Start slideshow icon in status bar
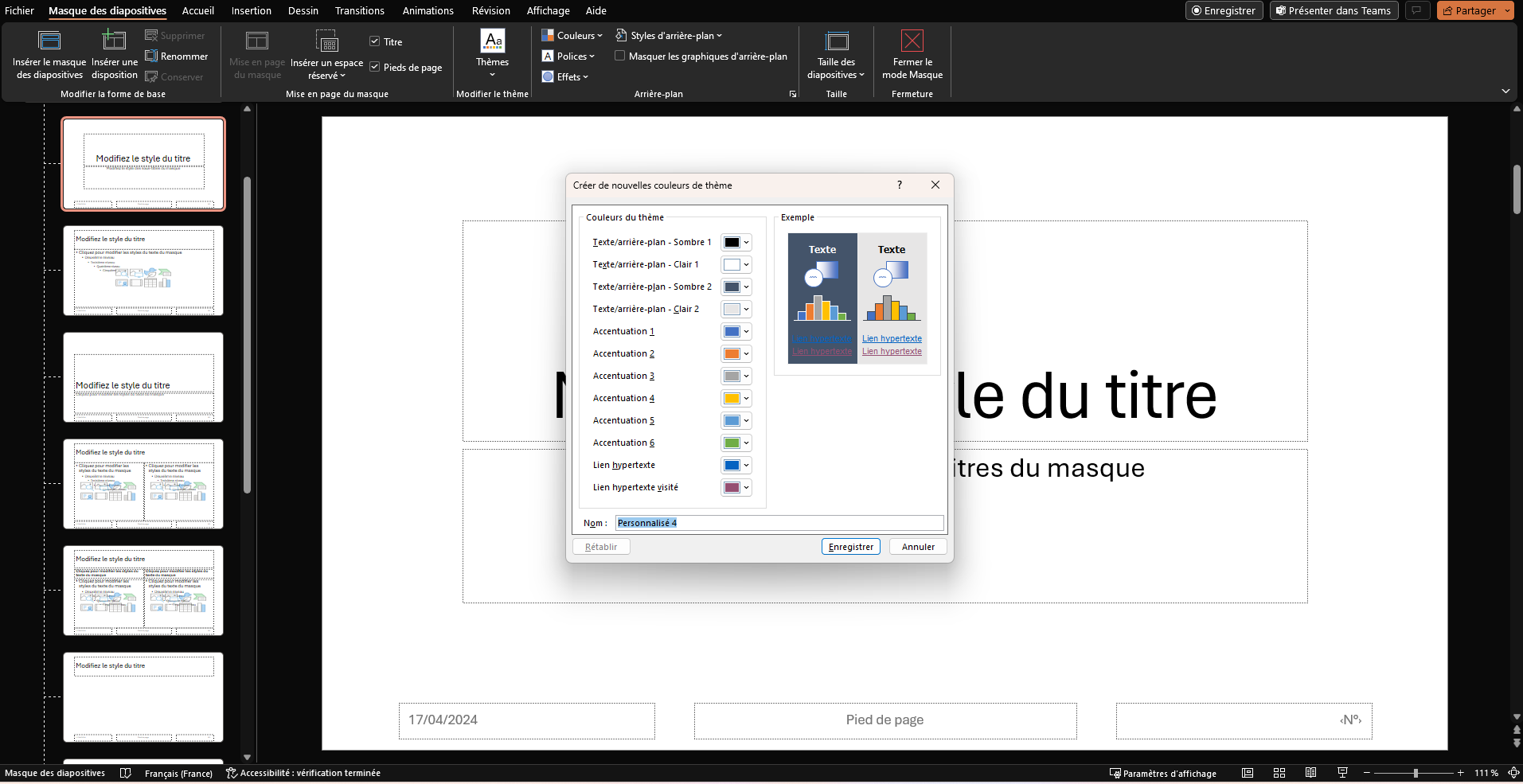The width and height of the screenshot is (1523, 784). click(1342, 773)
